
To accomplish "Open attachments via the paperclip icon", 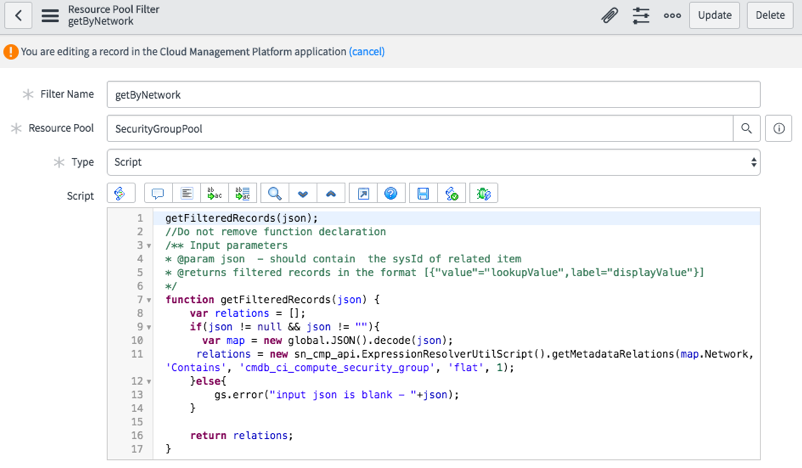I will pyautogui.click(x=609, y=15).
